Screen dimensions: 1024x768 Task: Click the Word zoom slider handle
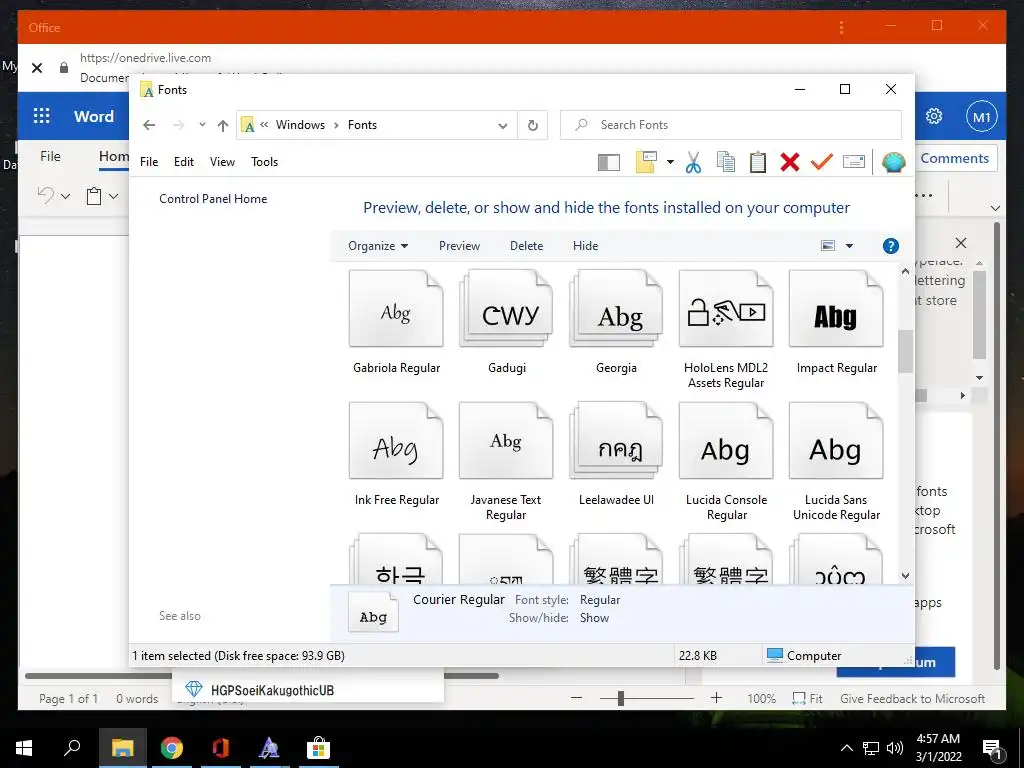click(620, 699)
